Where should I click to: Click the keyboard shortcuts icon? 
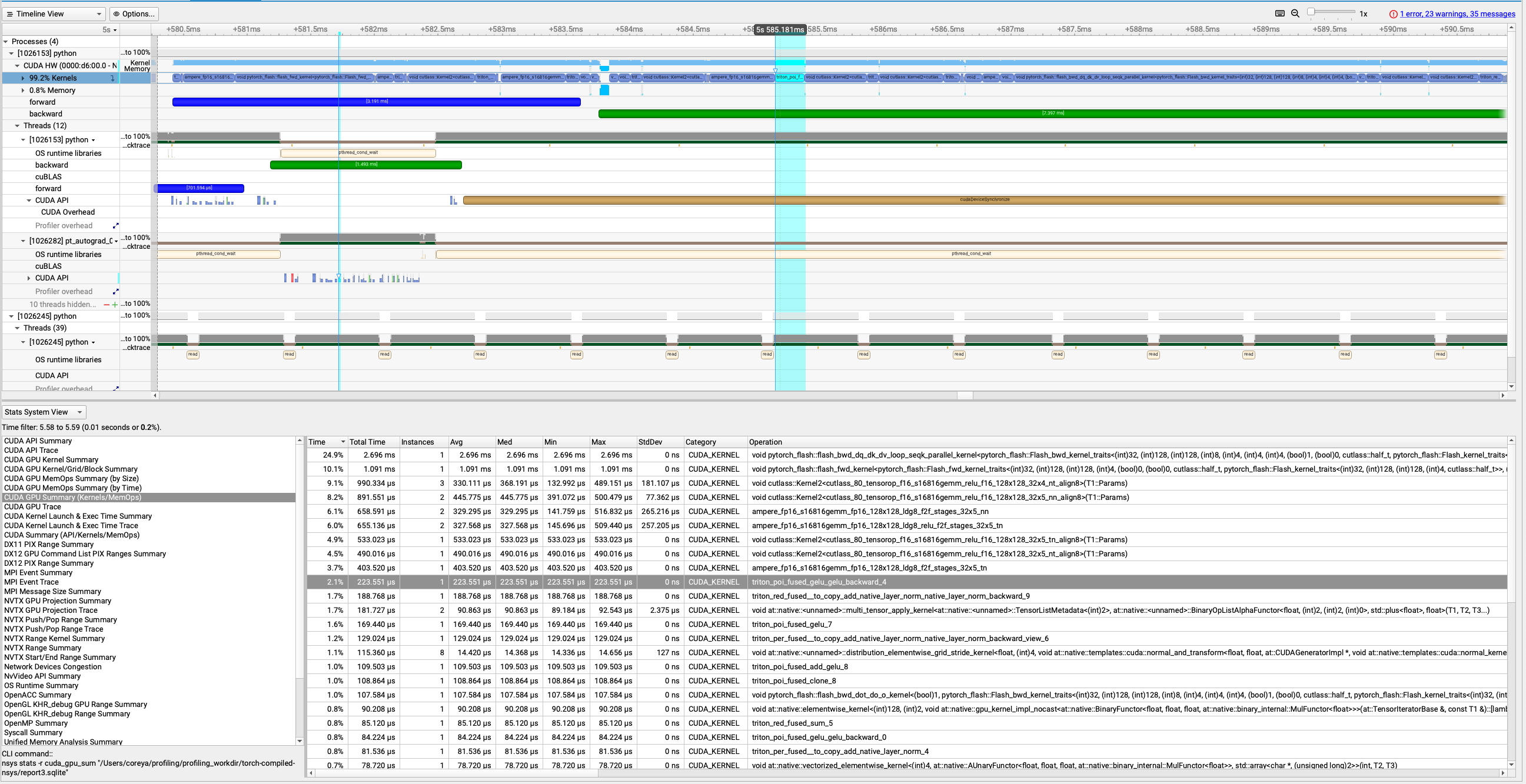[1279, 14]
